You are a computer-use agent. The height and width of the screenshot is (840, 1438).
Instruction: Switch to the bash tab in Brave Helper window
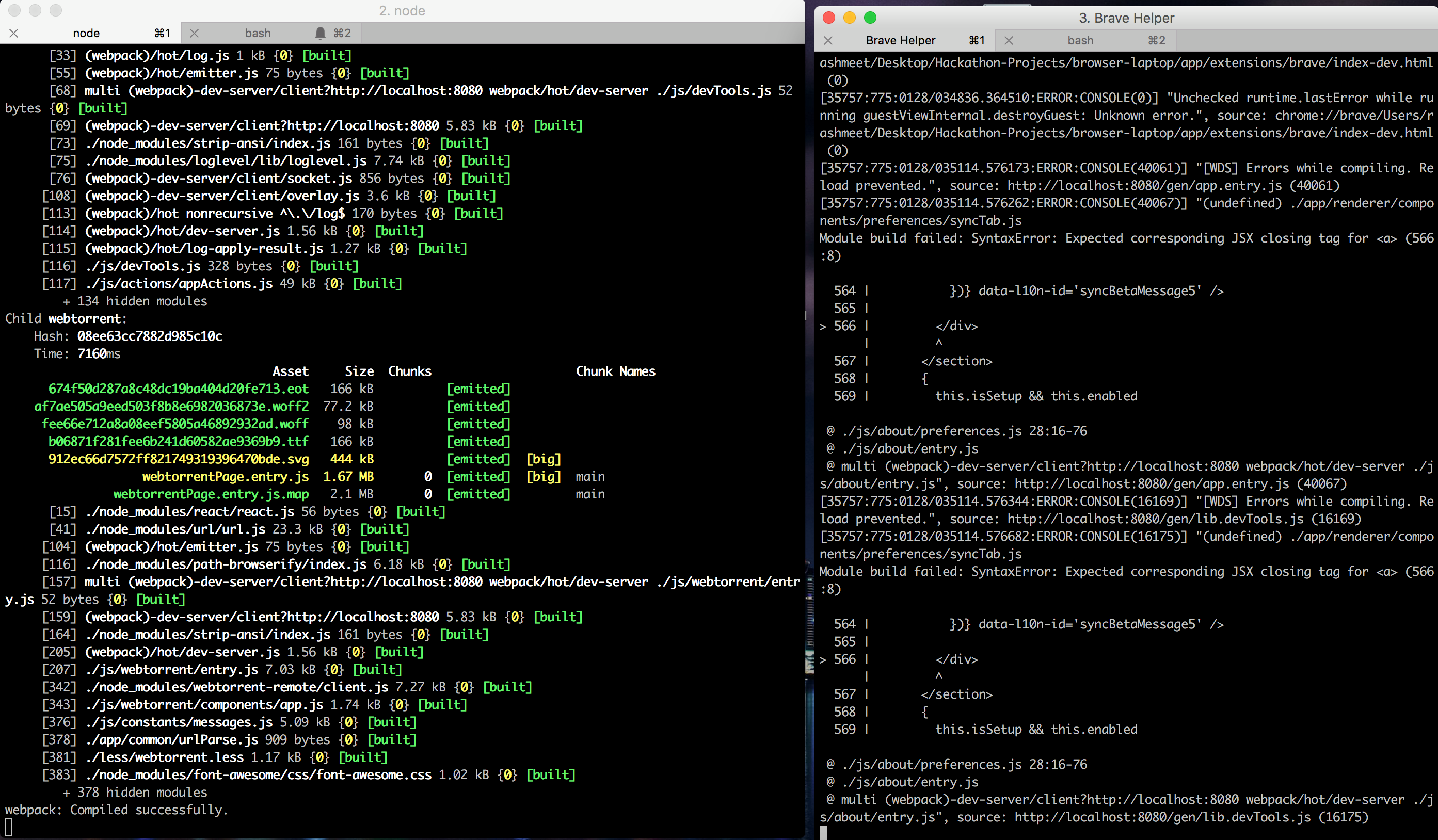(1080, 40)
